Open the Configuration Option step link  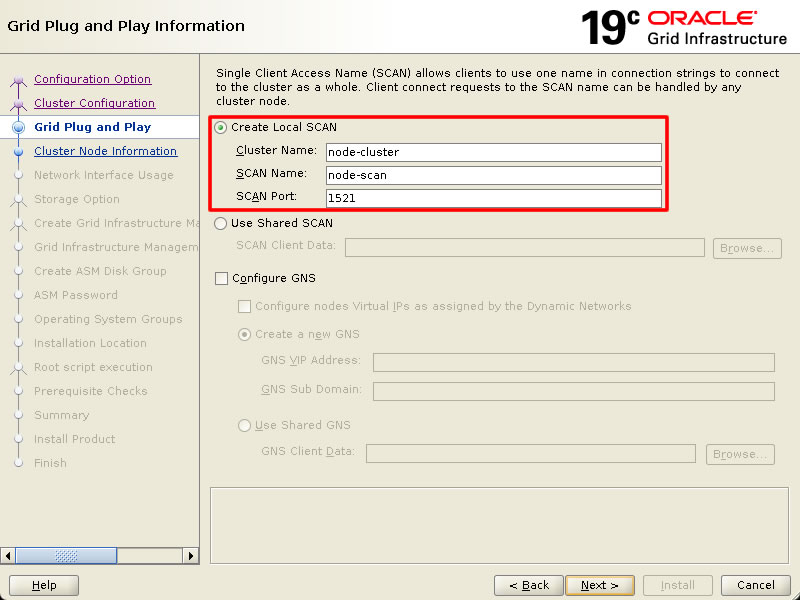92,79
